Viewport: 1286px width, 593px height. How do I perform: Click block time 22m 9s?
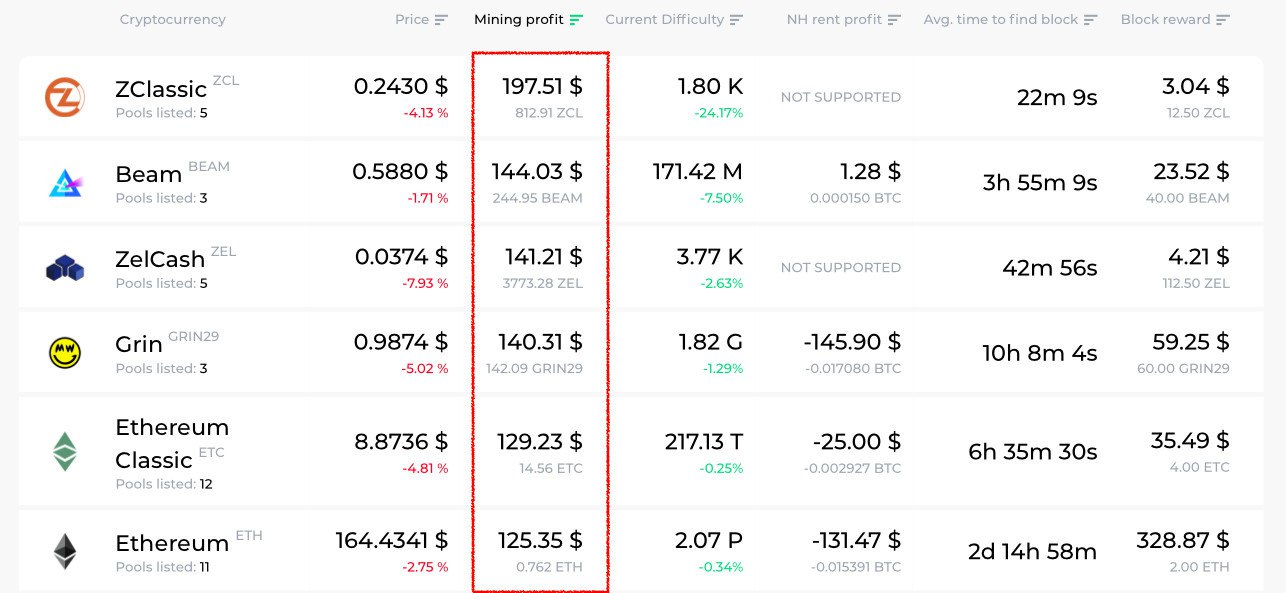(1057, 97)
